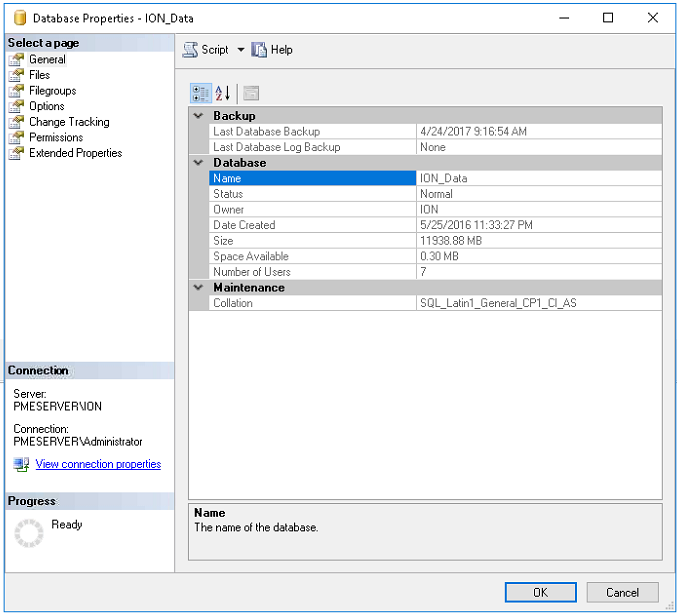This screenshot has width=677, height=615.
Task: Click the 4/24/2017 9:16:54 AM value
Action: 473,131
